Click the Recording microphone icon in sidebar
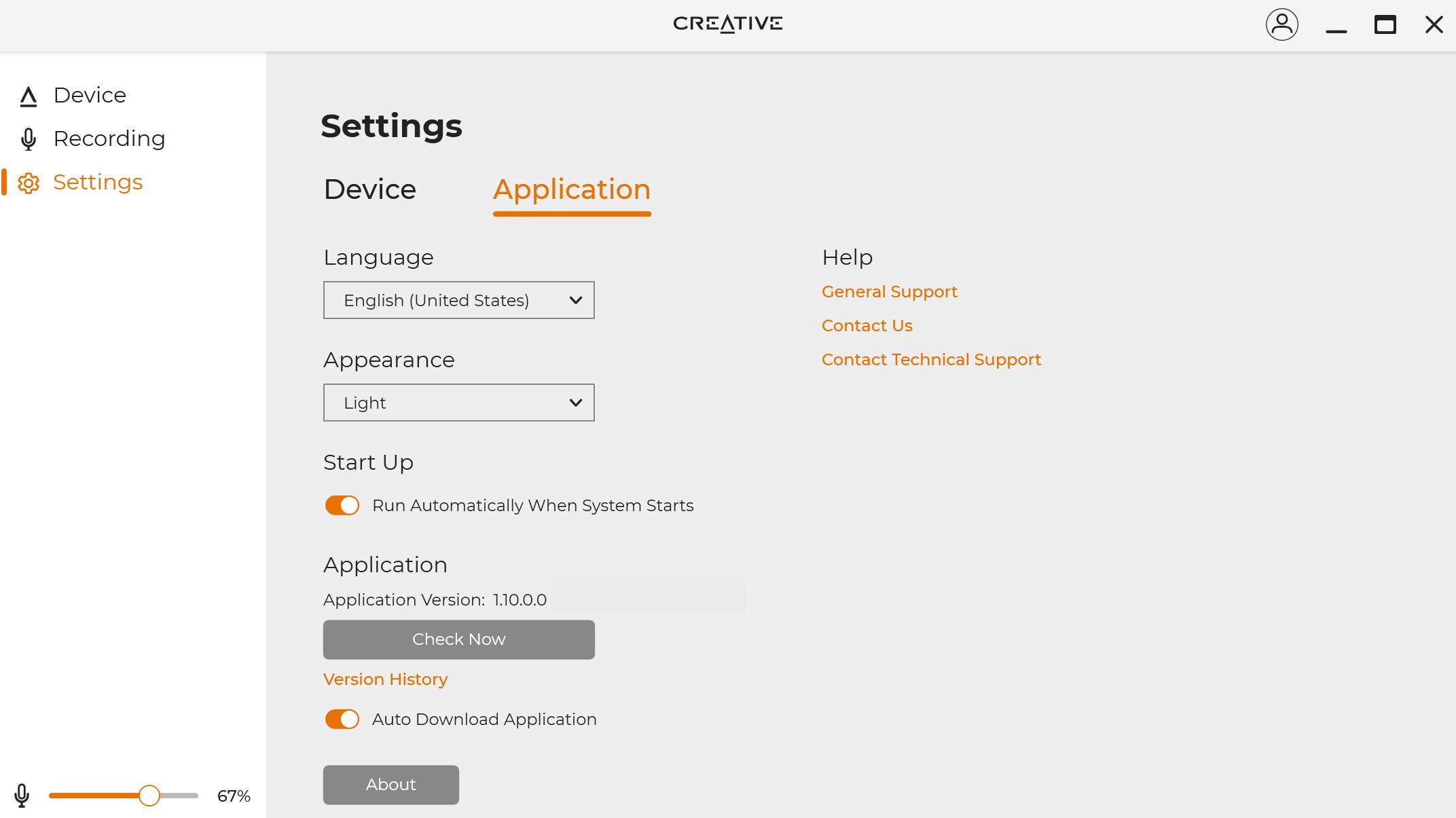1456x818 pixels. [x=28, y=139]
